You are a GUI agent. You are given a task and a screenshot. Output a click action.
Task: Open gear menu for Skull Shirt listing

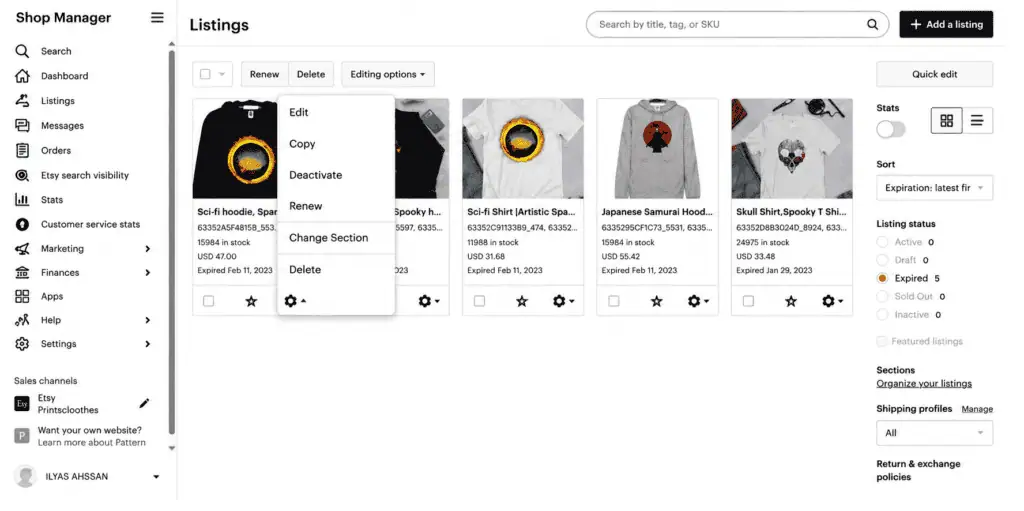click(x=833, y=301)
